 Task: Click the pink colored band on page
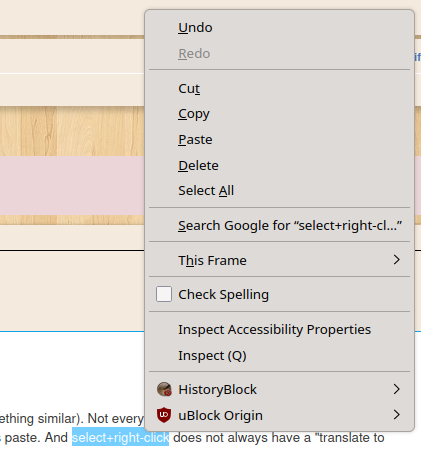click(72, 185)
